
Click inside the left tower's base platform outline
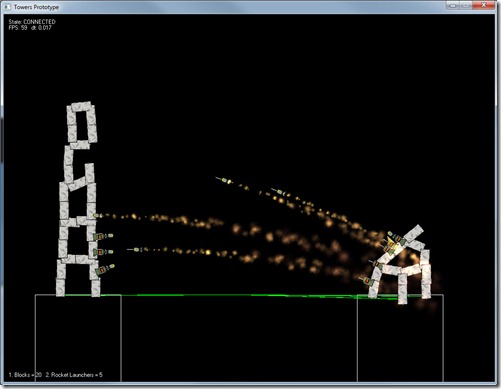(x=78, y=338)
